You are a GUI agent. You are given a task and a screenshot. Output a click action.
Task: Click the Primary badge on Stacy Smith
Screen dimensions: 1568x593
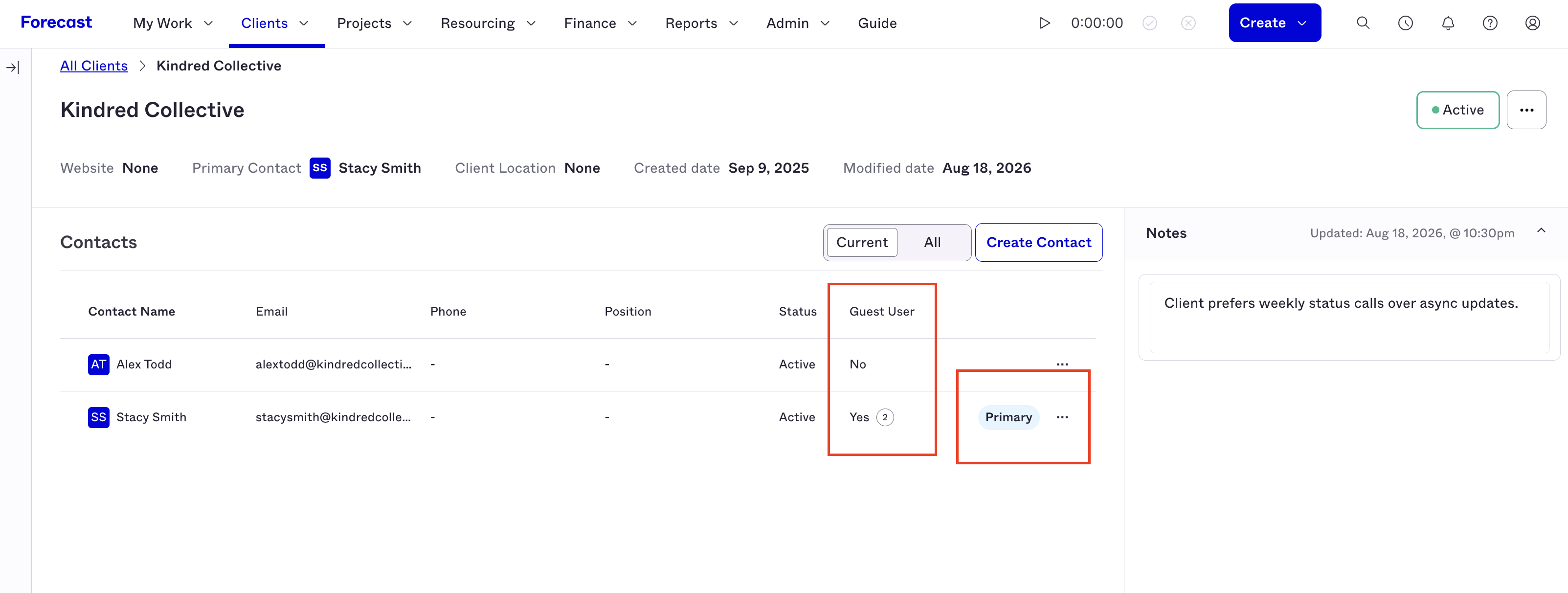(1008, 417)
